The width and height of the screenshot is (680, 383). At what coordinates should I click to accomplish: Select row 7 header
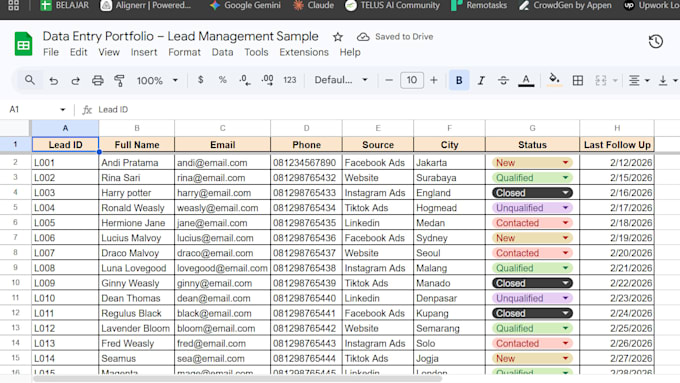[x=15, y=238]
